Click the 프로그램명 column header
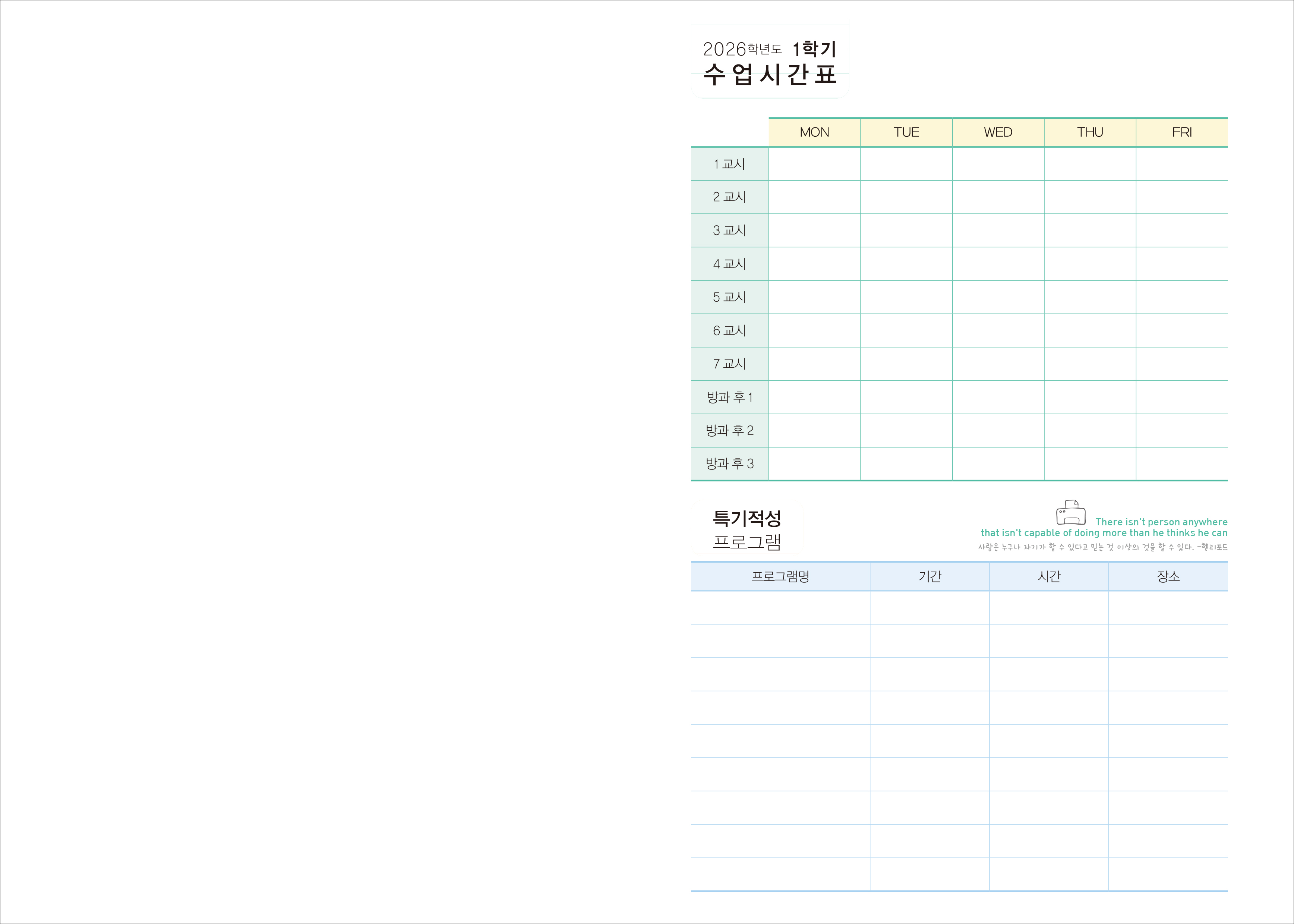Viewport: 1294px width, 924px height. click(x=780, y=576)
